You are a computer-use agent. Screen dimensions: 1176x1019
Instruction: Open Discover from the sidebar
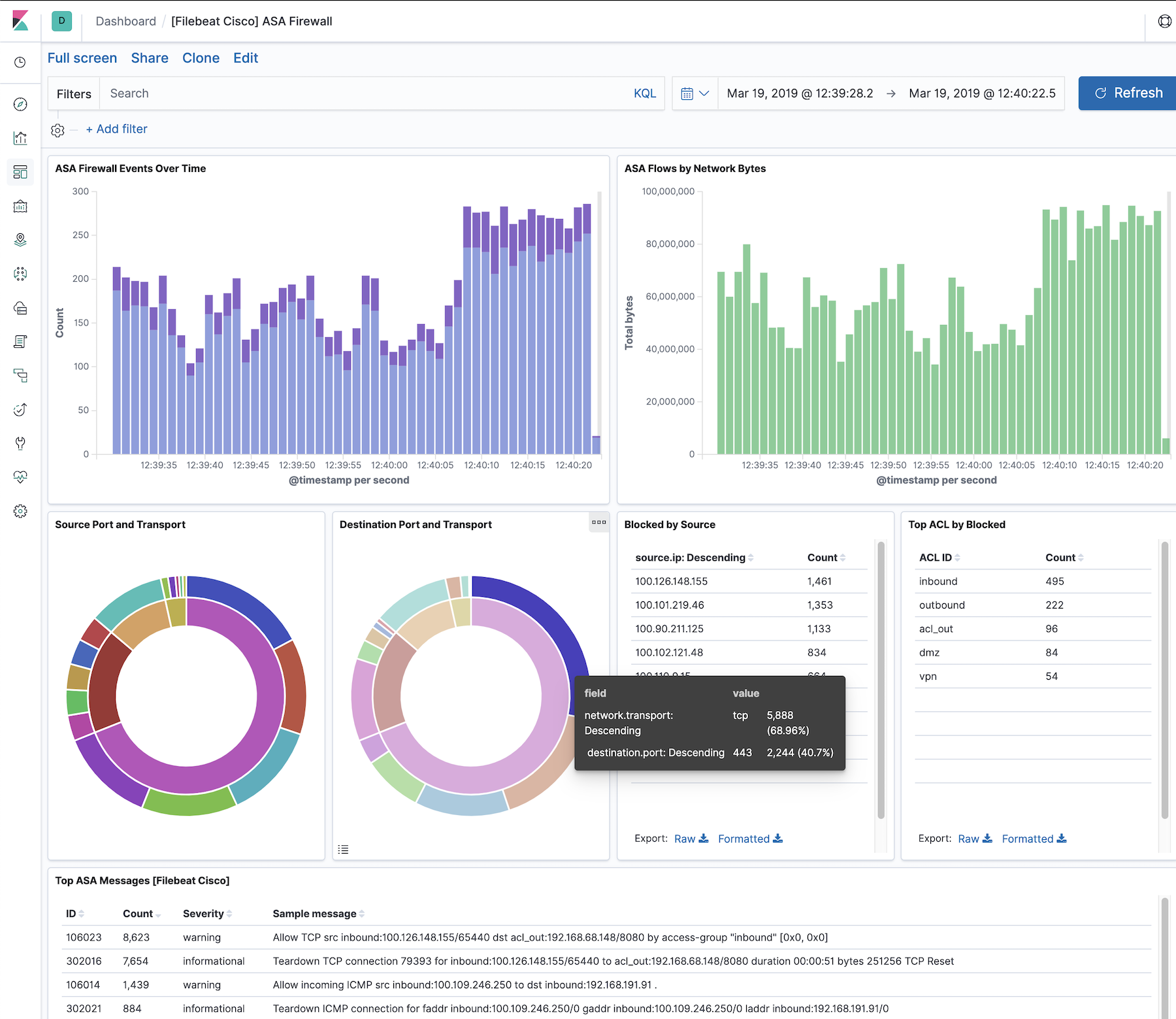(20, 104)
